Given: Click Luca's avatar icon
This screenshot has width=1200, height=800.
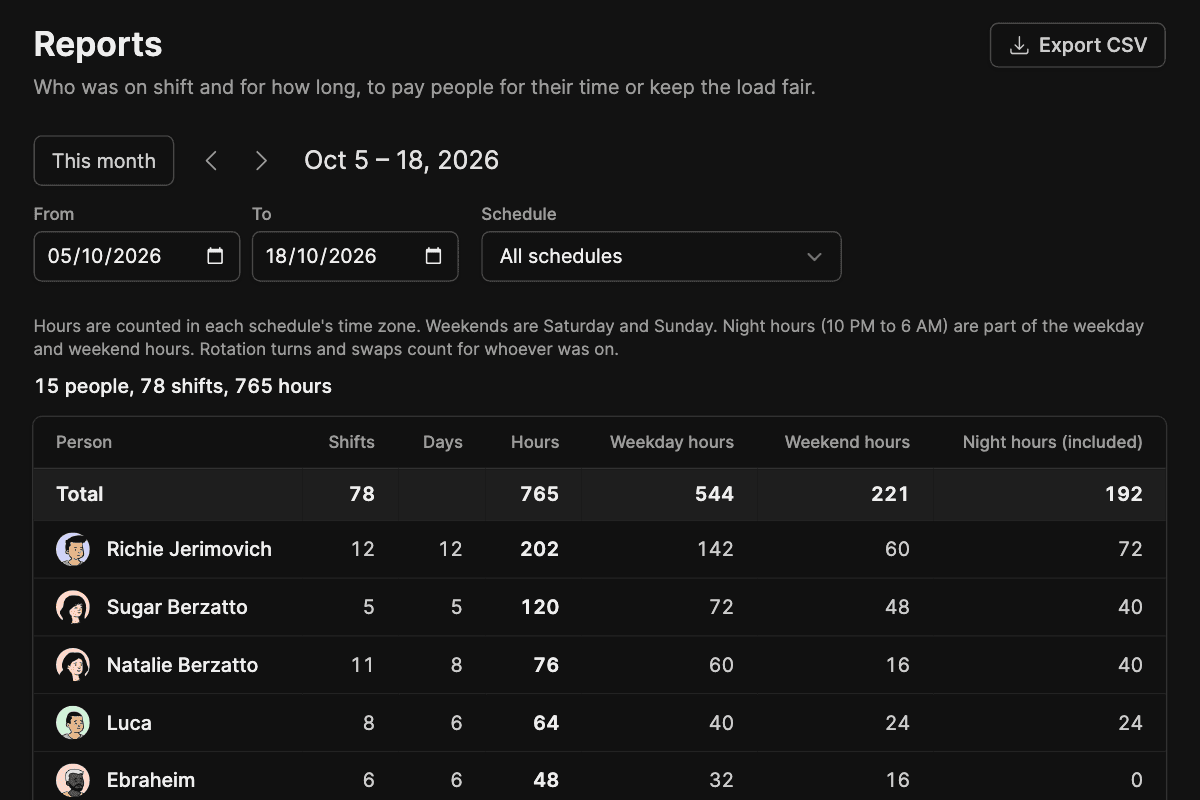Looking at the screenshot, I should [73, 723].
